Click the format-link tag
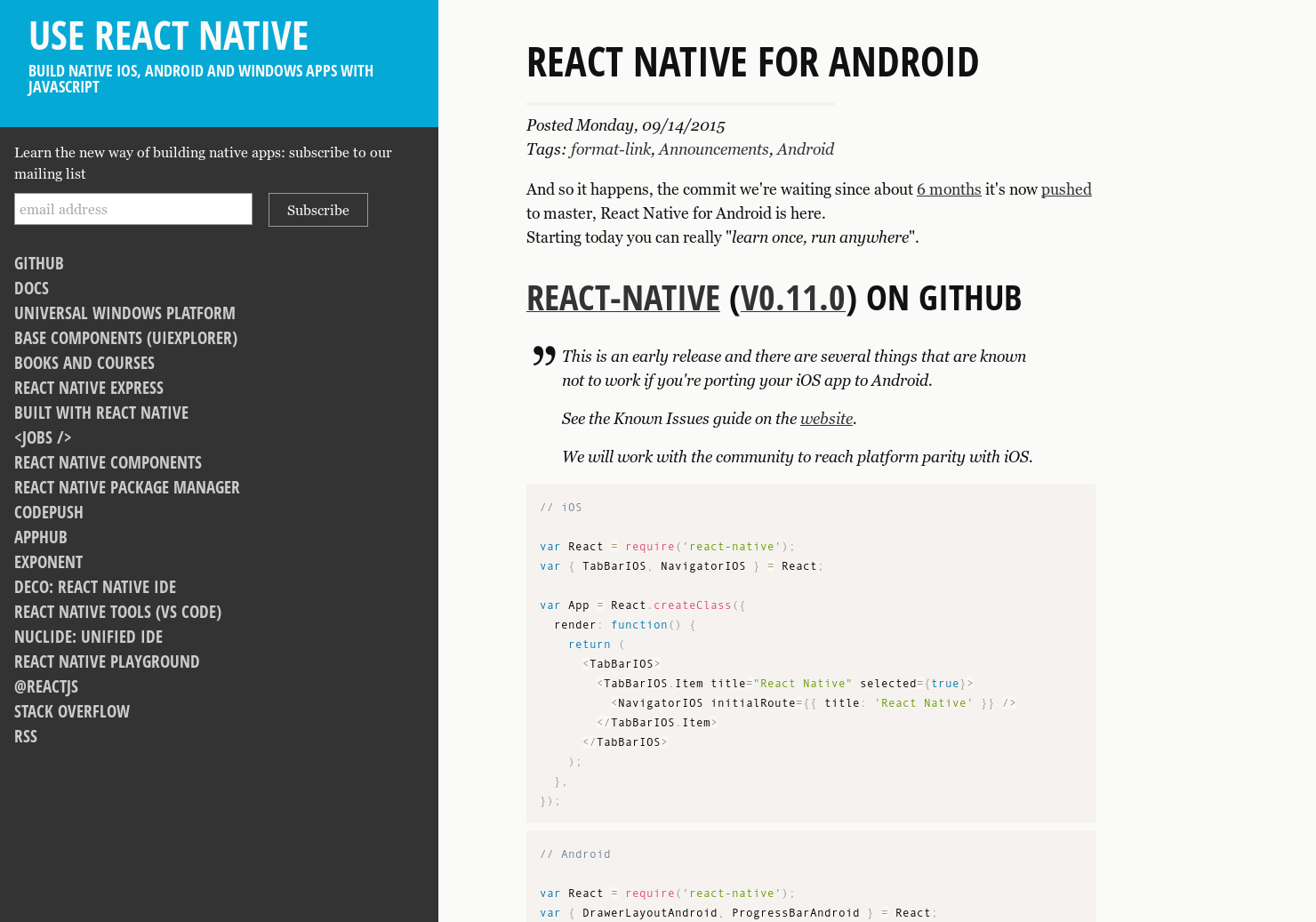Screen dimensions: 1316x922 (x=610, y=149)
